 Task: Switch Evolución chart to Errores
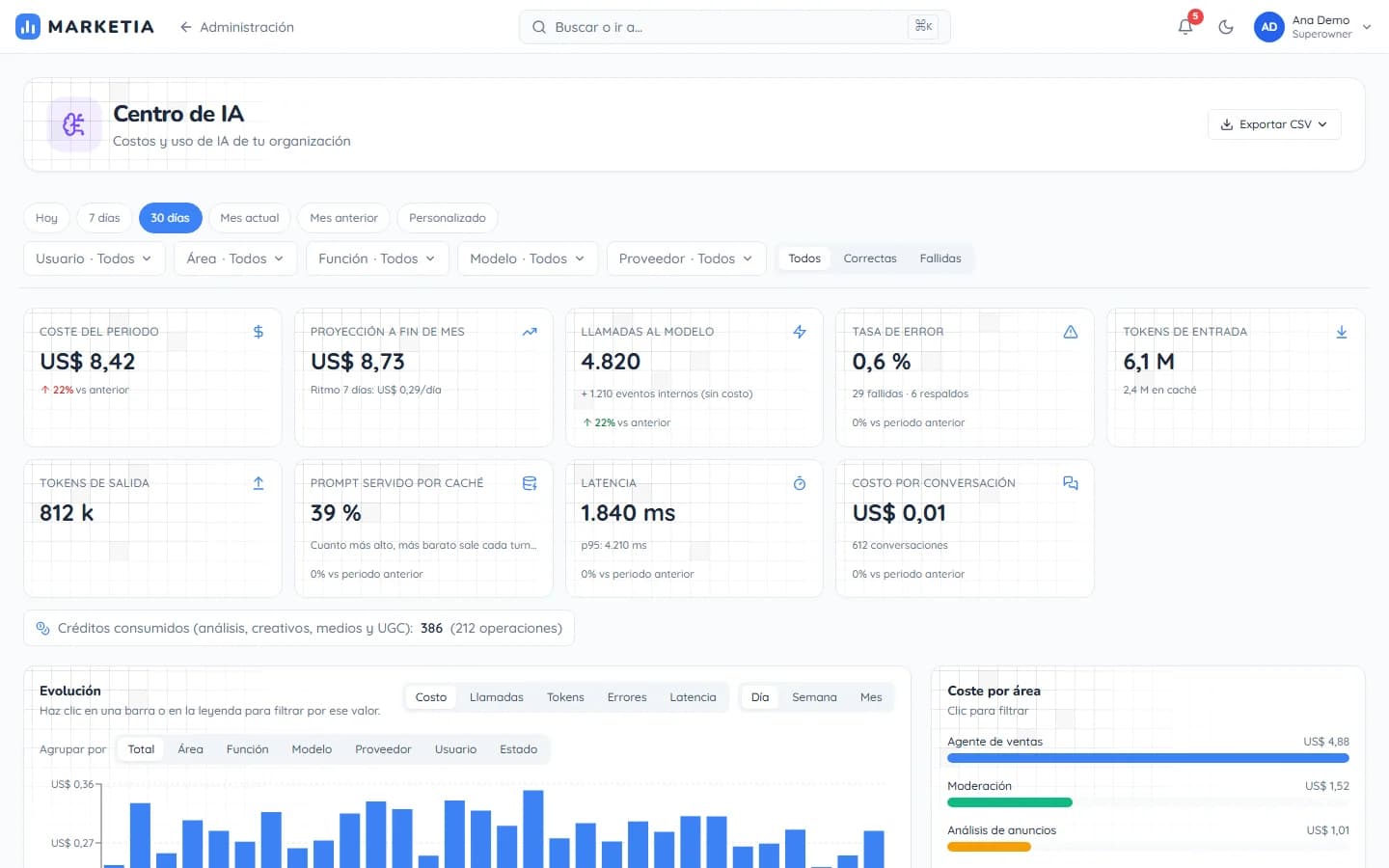point(627,697)
